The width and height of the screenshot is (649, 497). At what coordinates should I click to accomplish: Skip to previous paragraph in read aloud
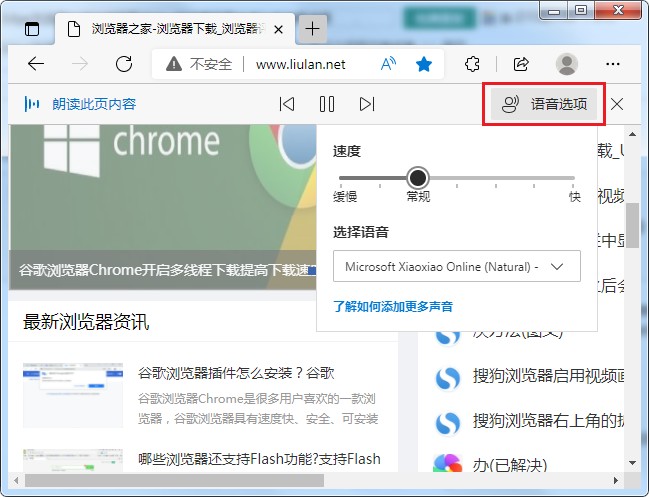(x=287, y=104)
